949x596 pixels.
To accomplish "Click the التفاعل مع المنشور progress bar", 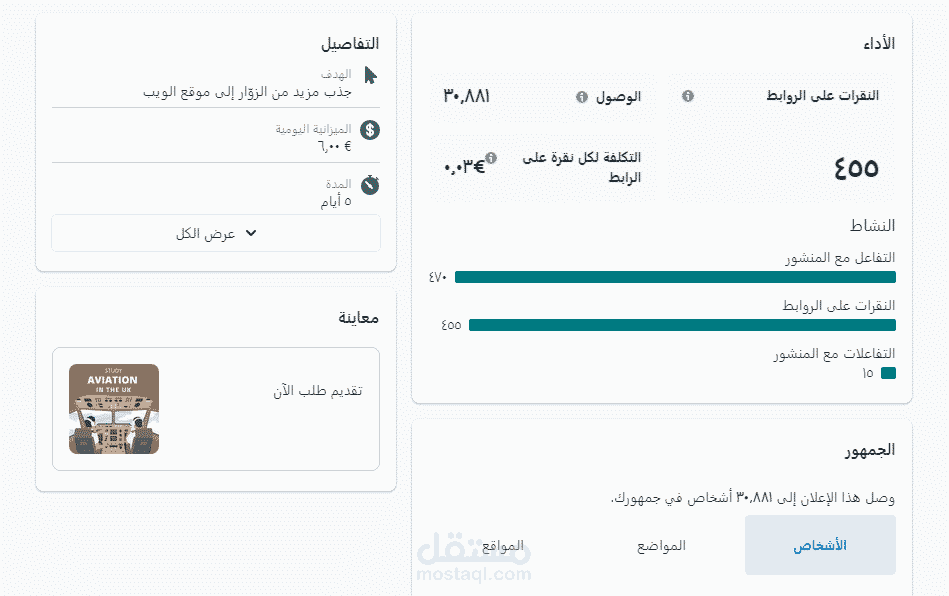I will [x=675, y=276].
